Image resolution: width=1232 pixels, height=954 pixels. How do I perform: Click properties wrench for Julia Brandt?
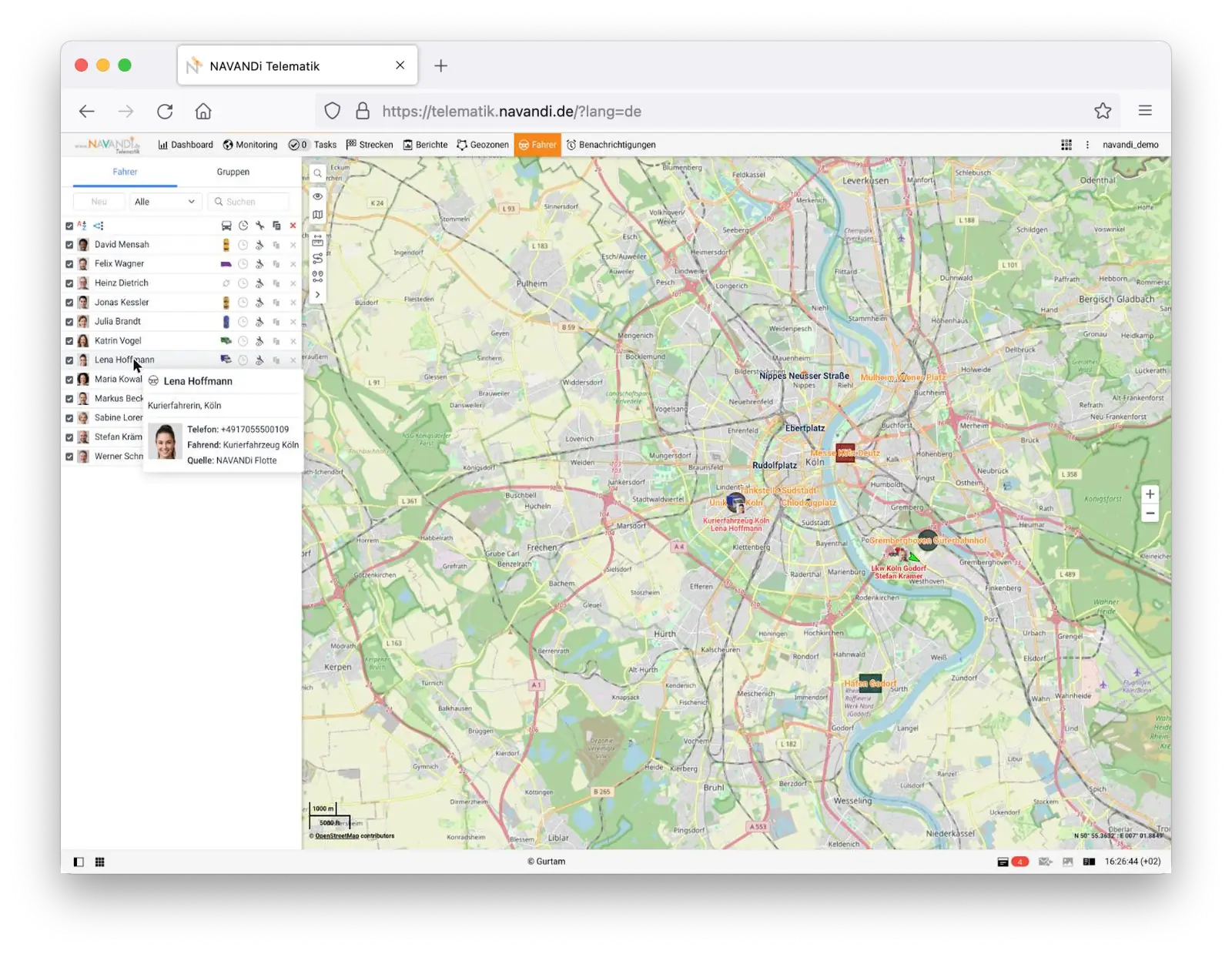(x=259, y=322)
